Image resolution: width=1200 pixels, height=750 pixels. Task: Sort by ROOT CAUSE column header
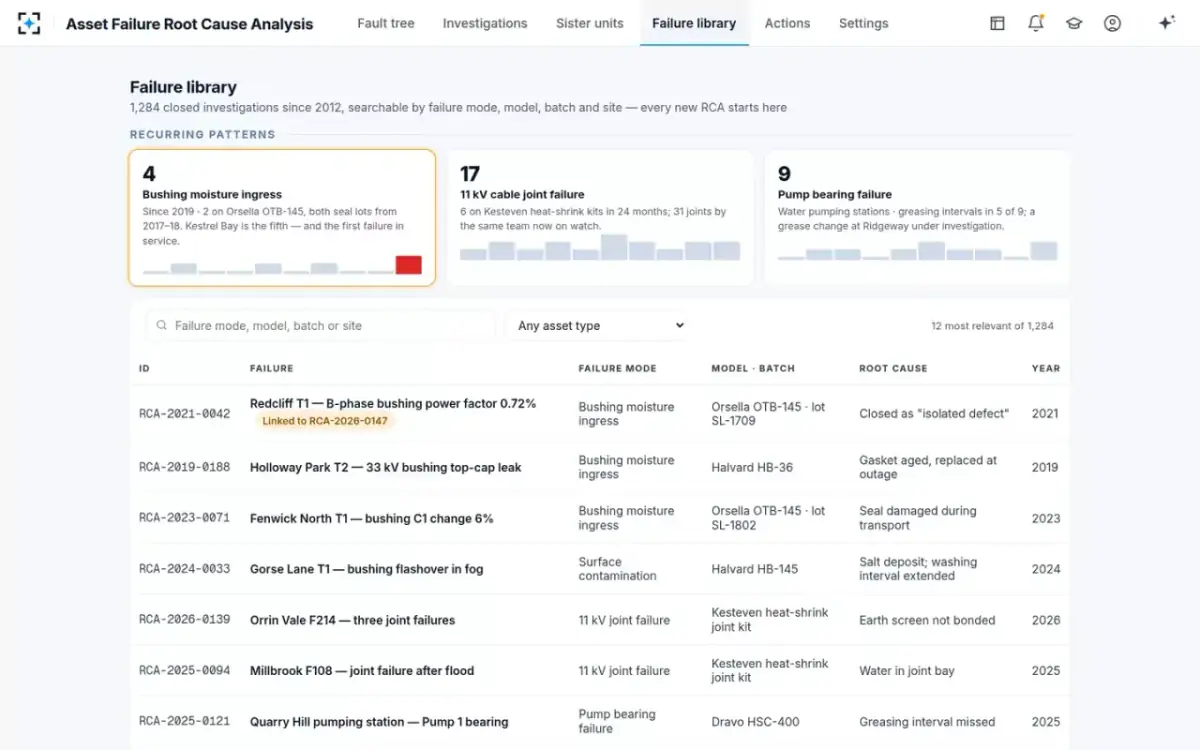pos(893,369)
